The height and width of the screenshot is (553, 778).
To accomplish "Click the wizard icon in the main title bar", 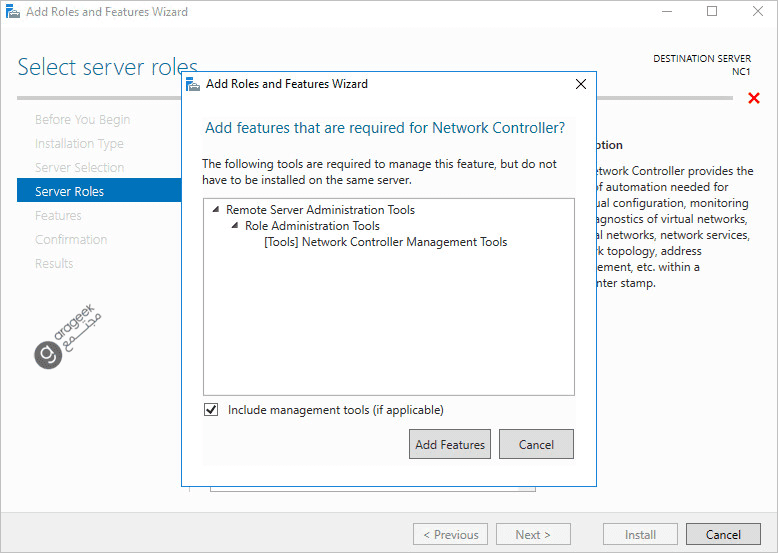I will [x=12, y=11].
